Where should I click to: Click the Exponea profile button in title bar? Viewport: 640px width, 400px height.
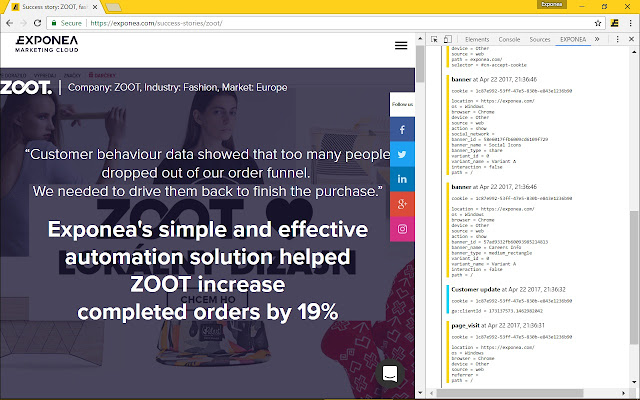point(551,4)
